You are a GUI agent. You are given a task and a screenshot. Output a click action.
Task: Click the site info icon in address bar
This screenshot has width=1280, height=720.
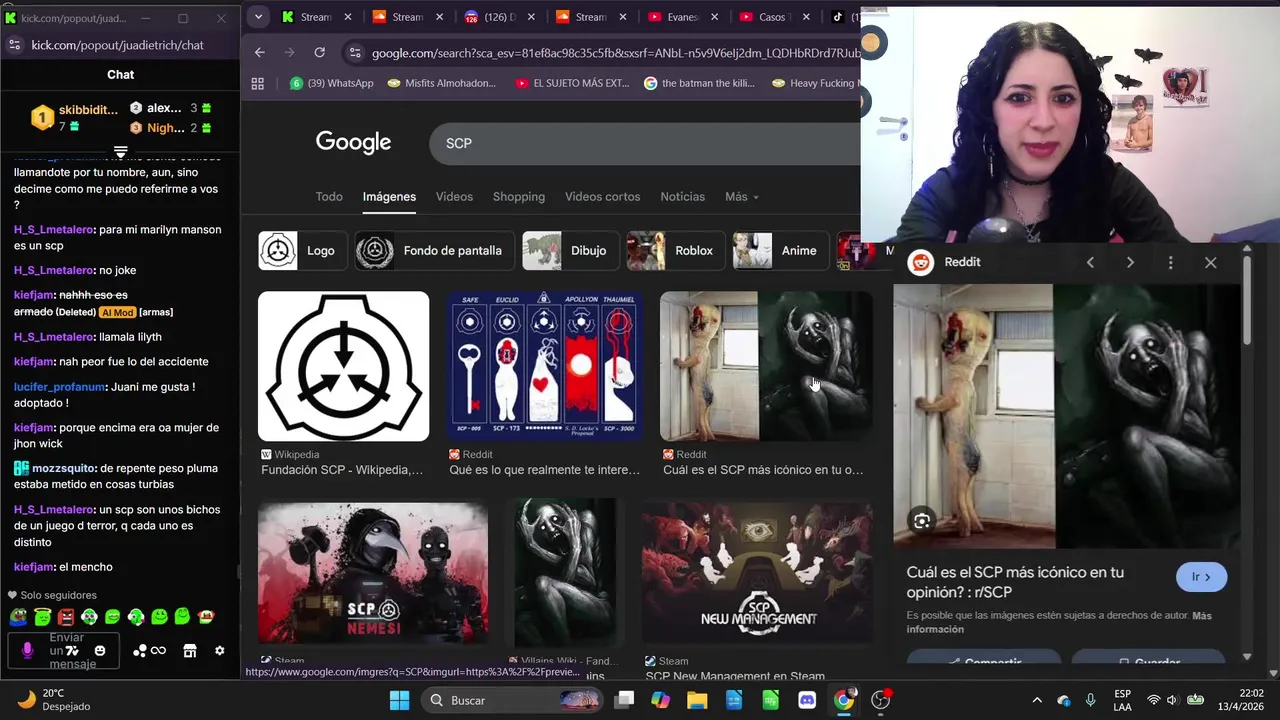(x=353, y=53)
